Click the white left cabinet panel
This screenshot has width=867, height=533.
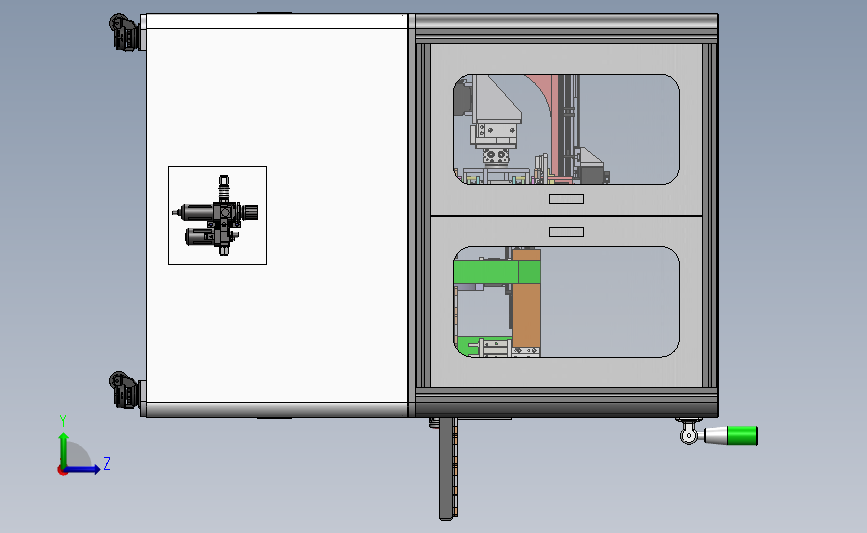tap(276, 216)
